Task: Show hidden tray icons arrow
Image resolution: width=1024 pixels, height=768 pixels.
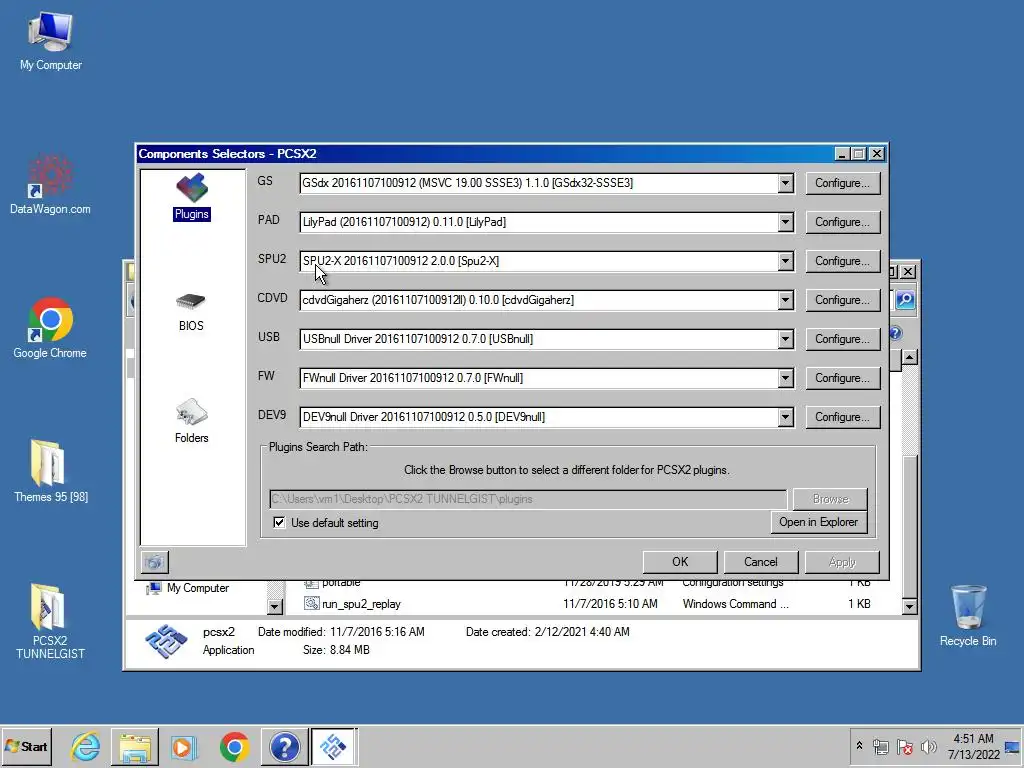Action: [859, 746]
